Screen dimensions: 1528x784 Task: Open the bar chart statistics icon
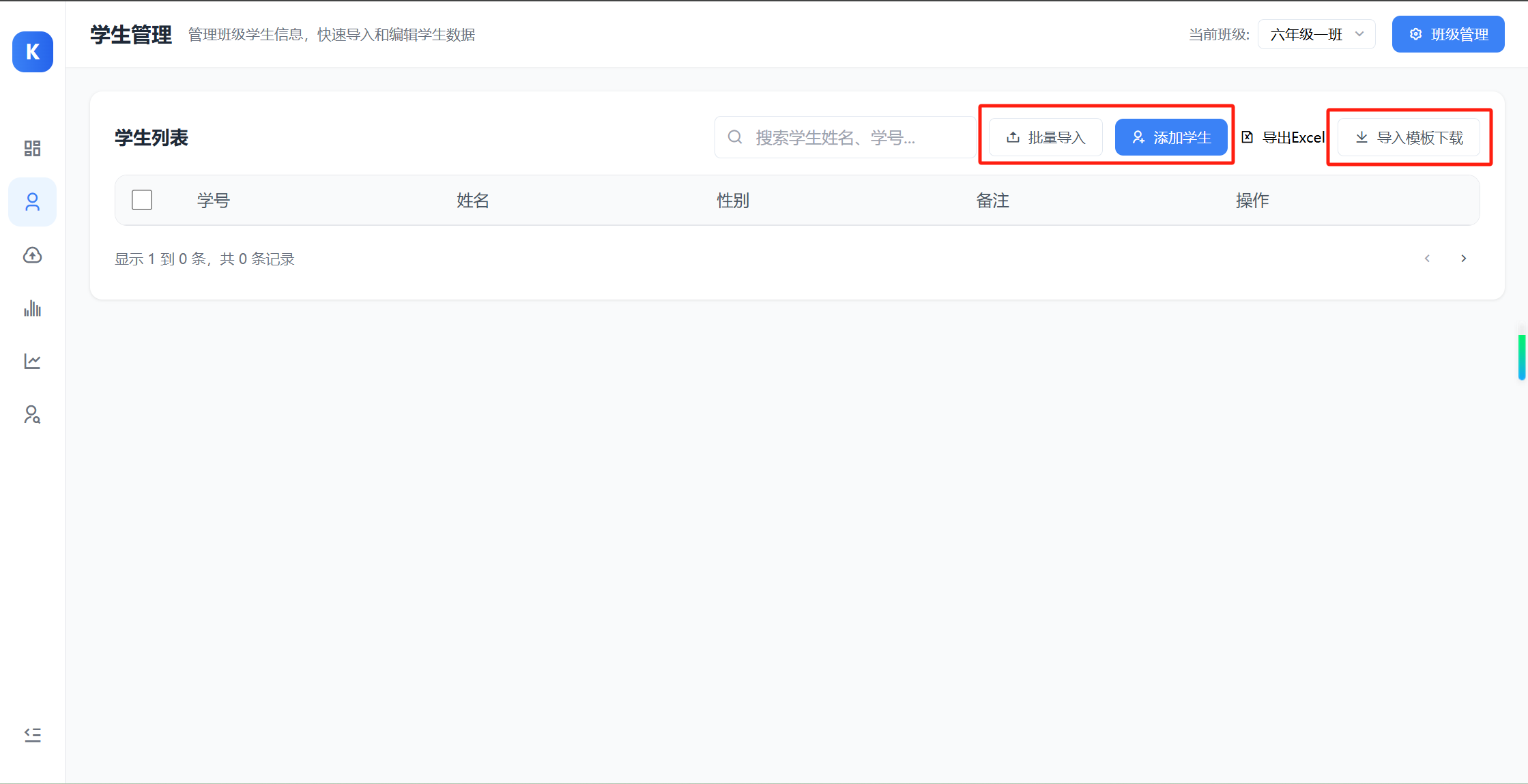(32, 308)
